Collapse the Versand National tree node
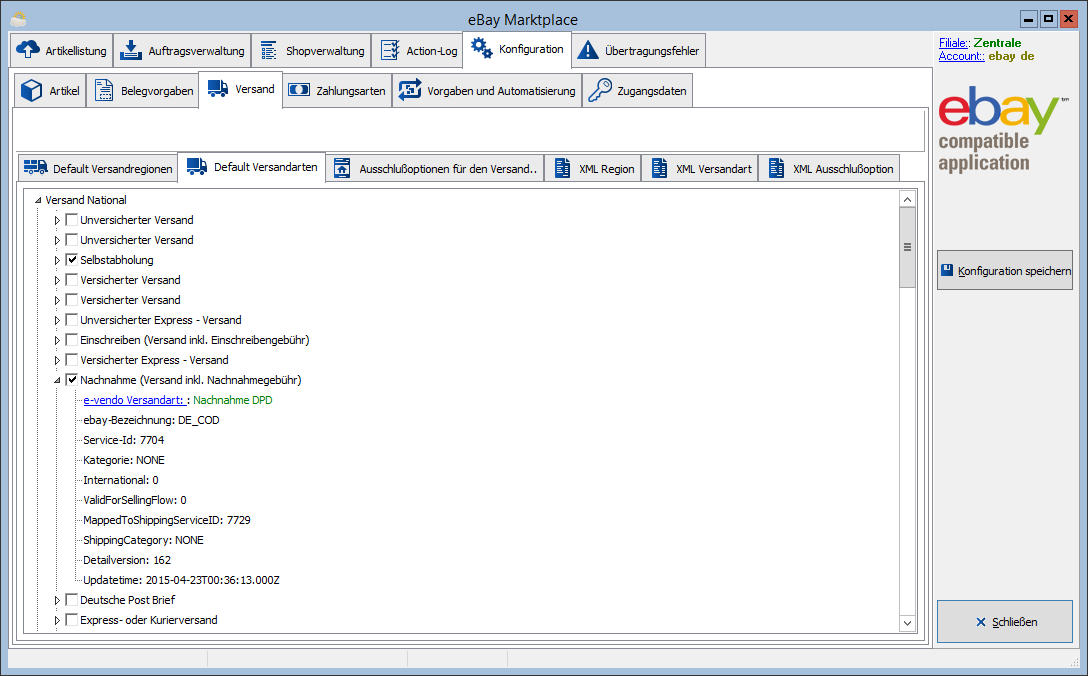 pos(37,200)
